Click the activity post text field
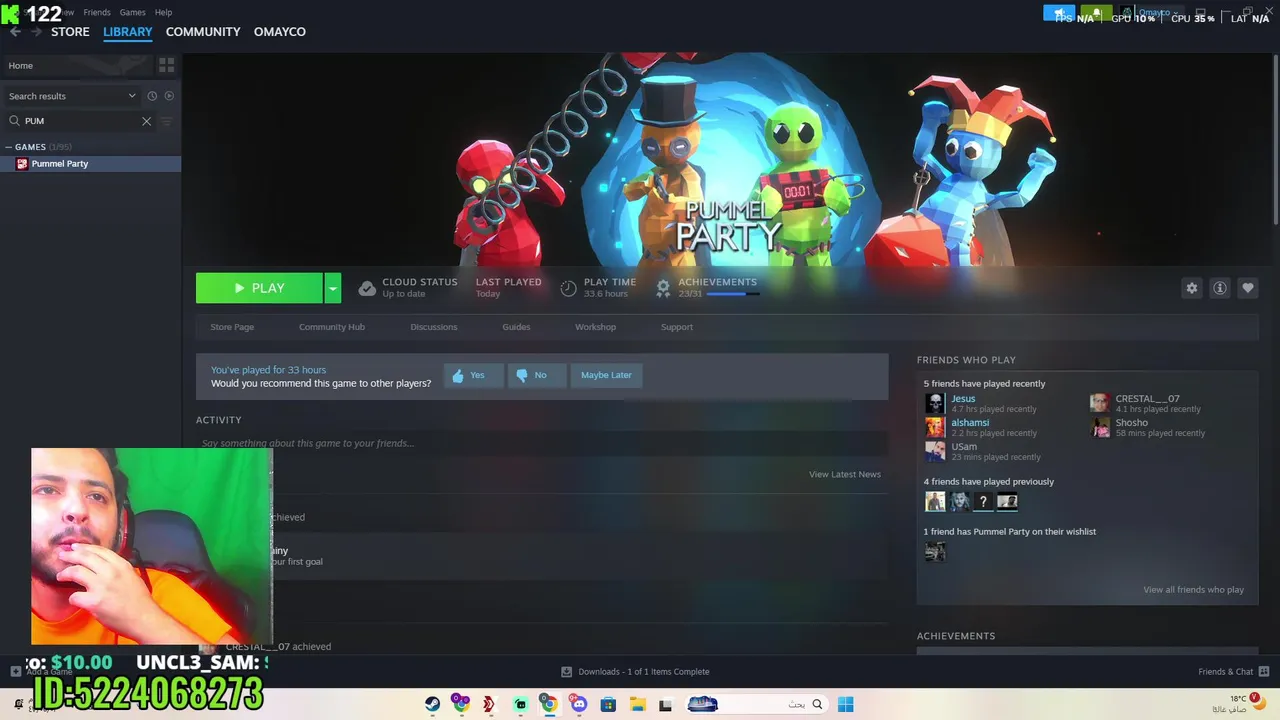The width and height of the screenshot is (1280, 720). pos(541,443)
